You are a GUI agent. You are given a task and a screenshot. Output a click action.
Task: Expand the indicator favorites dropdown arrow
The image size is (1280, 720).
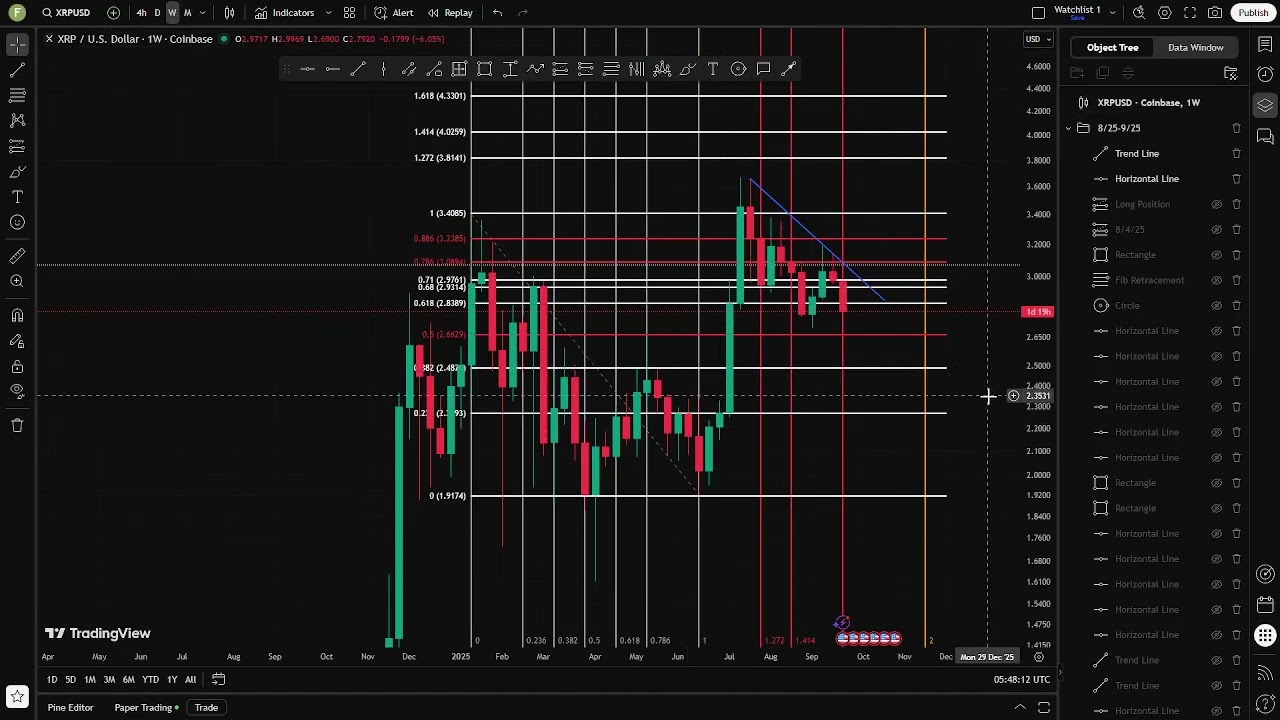[x=328, y=13]
